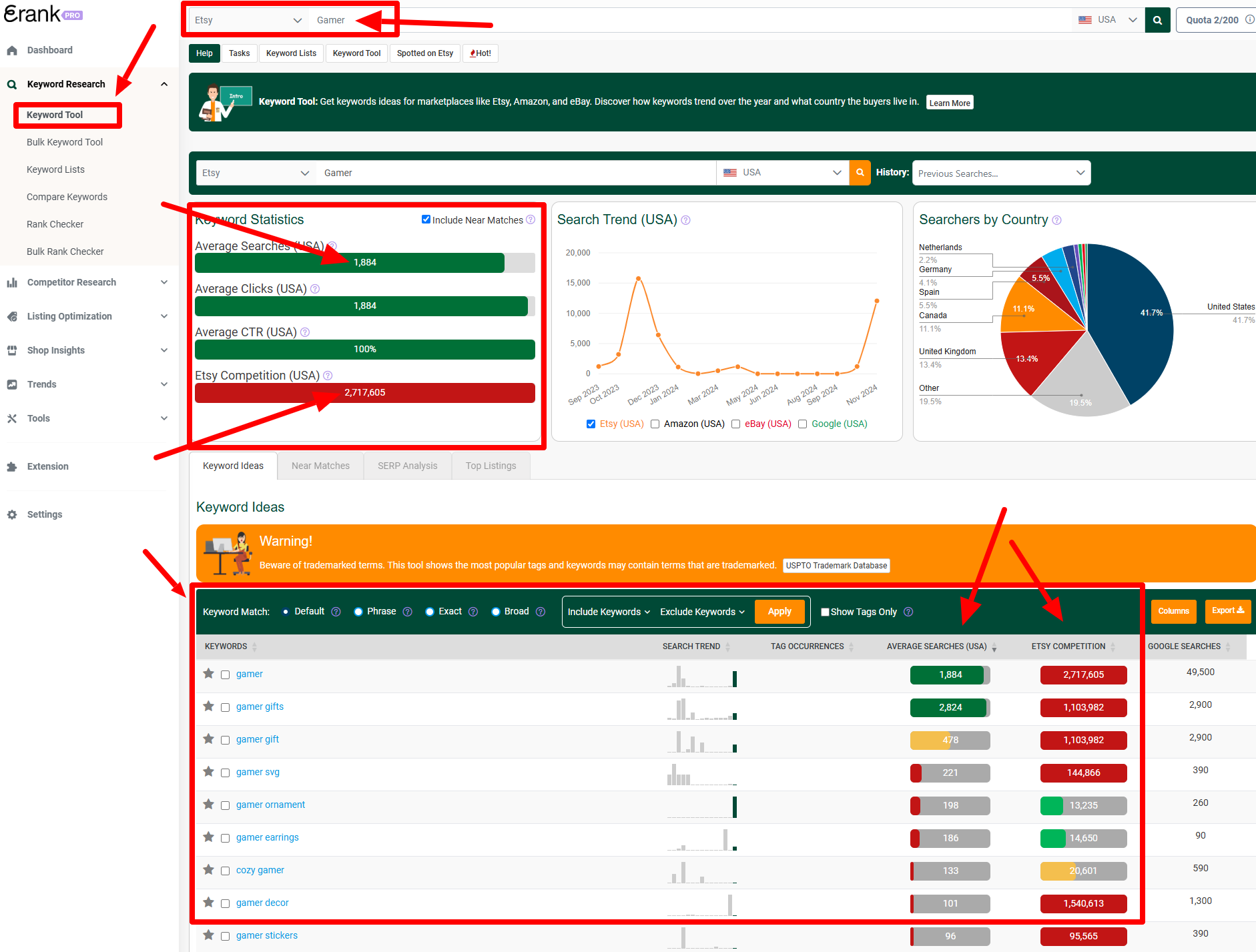
Task: Star the 'cozy gamer' keyword row
Action: pyautogui.click(x=208, y=870)
